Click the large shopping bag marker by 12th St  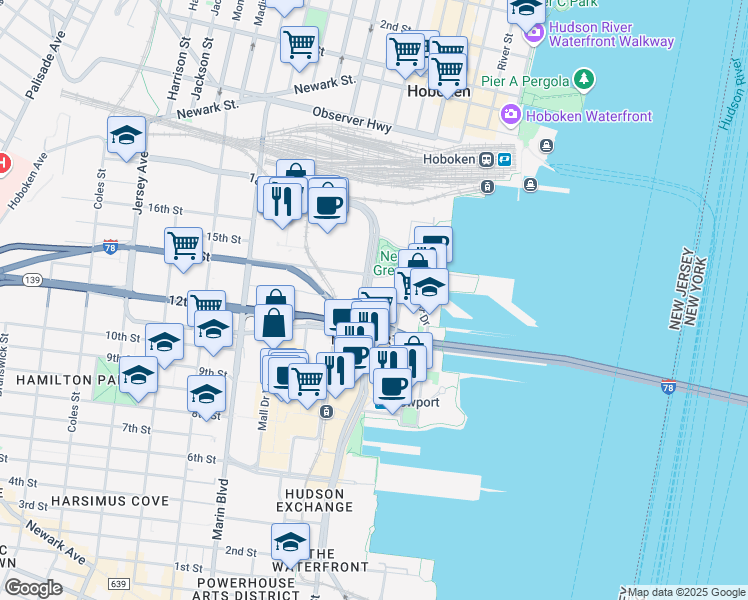[273, 326]
